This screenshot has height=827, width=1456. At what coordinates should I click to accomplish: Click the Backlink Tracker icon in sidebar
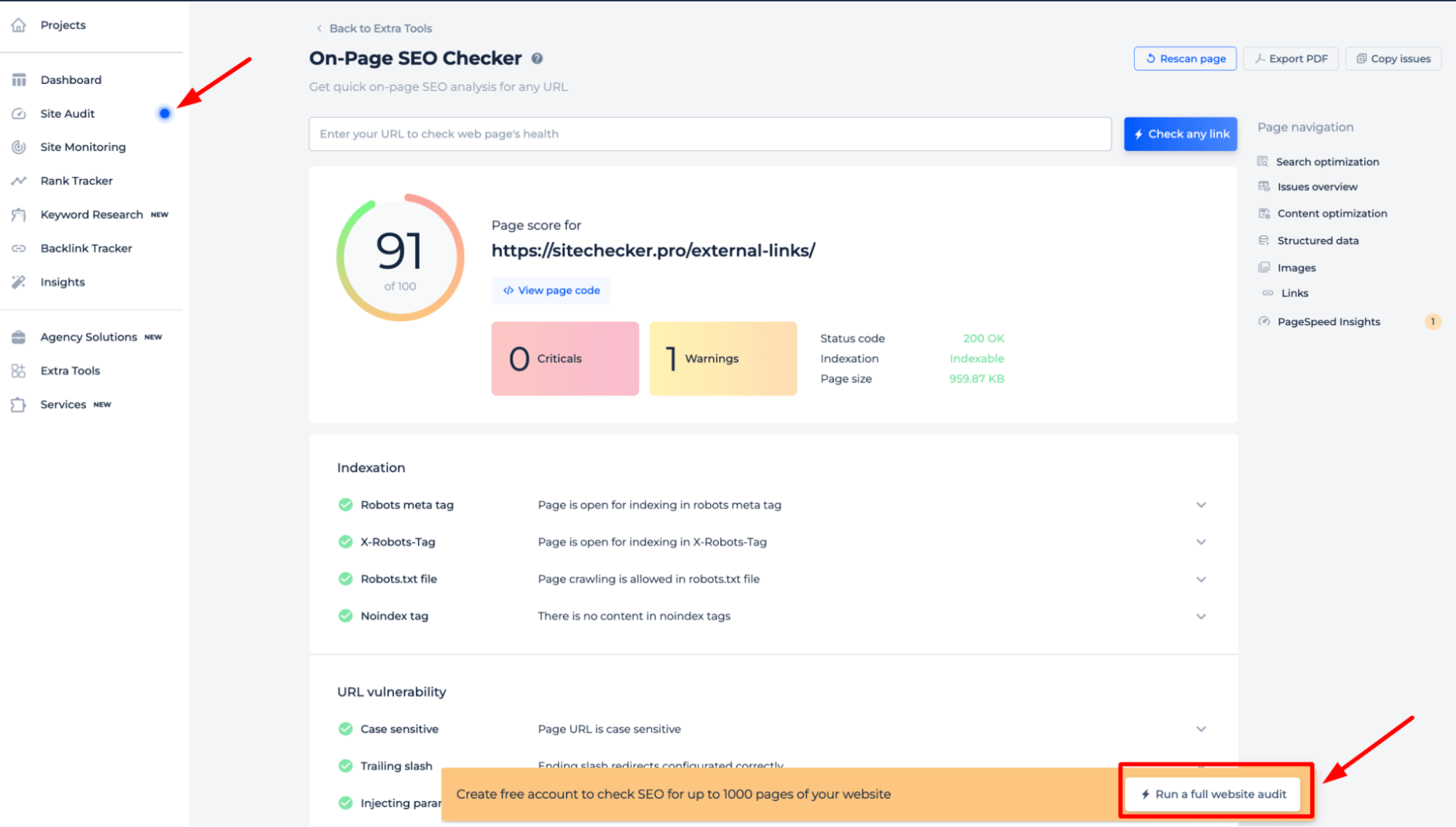pyautogui.click(x=20, y=248)
